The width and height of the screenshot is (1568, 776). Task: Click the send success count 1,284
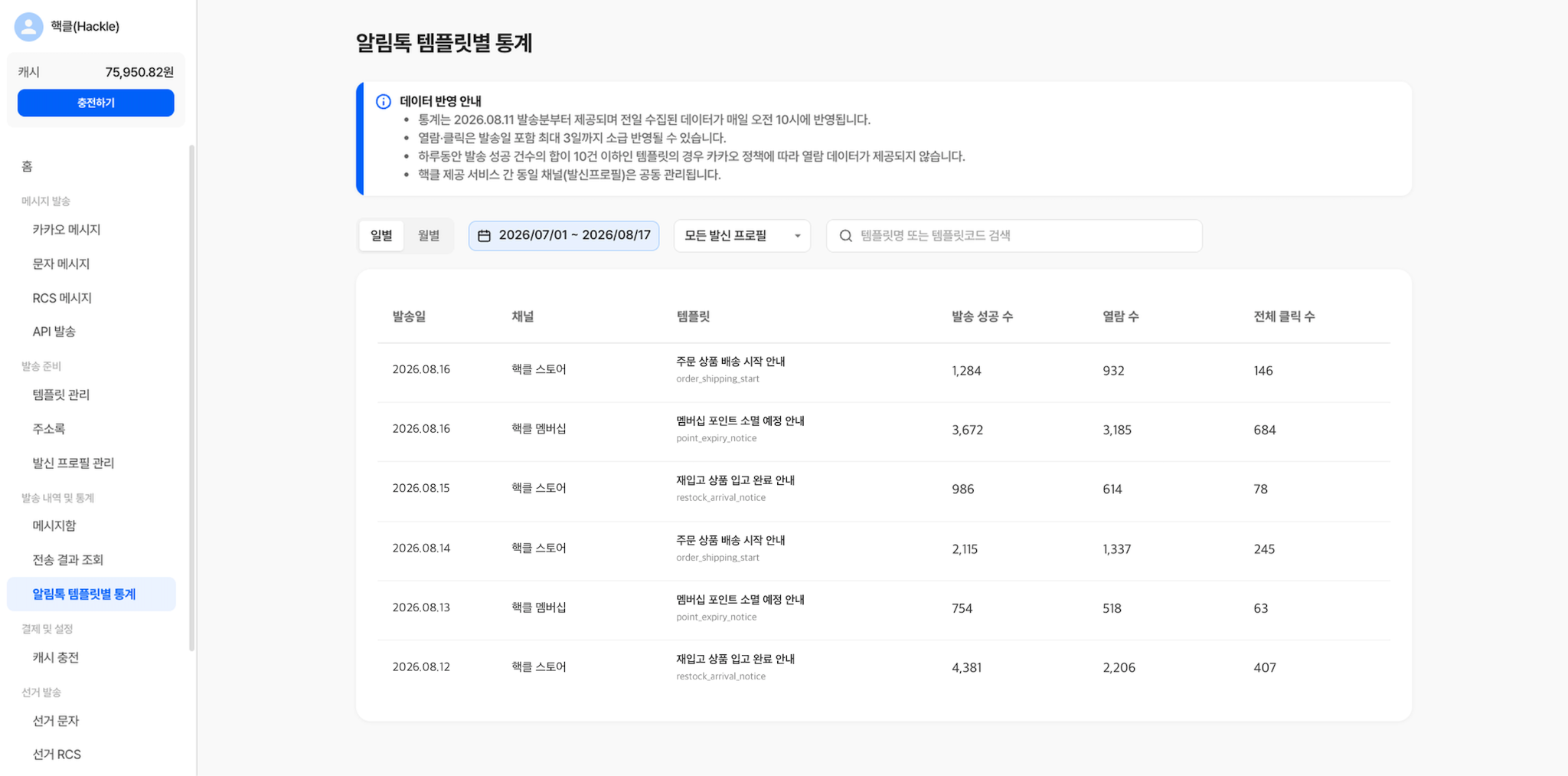(x=966, y=371)
